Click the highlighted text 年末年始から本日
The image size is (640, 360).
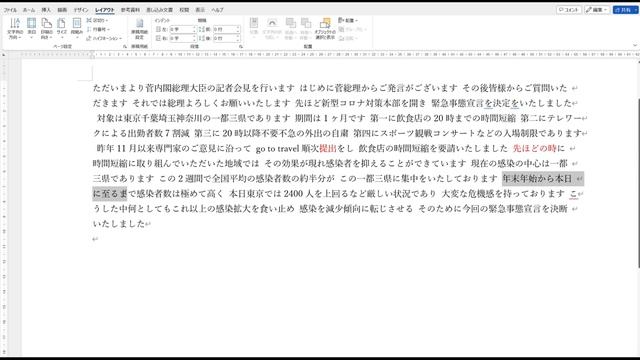537,179
